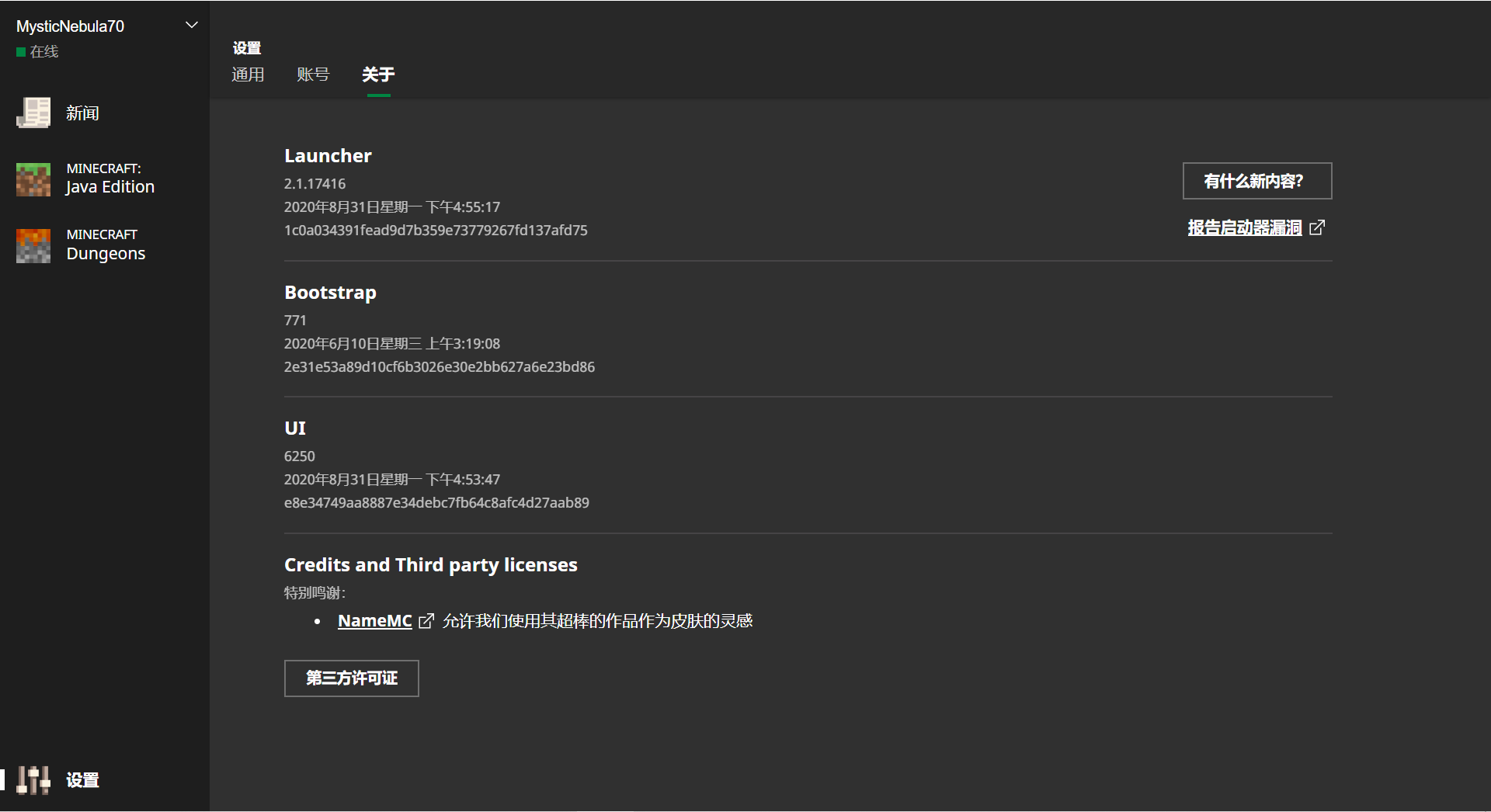Viewport: 1491px width, 812px height.
Task: Click the 有什么新内容? button
Action: [1257, 181]
